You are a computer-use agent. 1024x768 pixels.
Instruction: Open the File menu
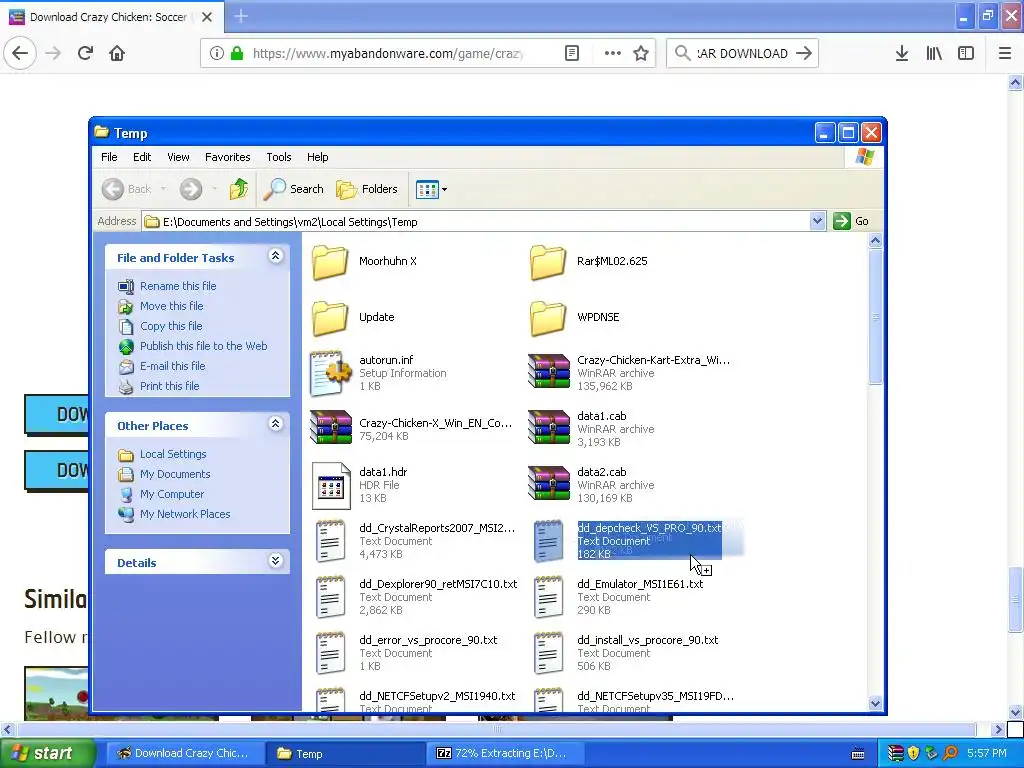coord(109,157)
